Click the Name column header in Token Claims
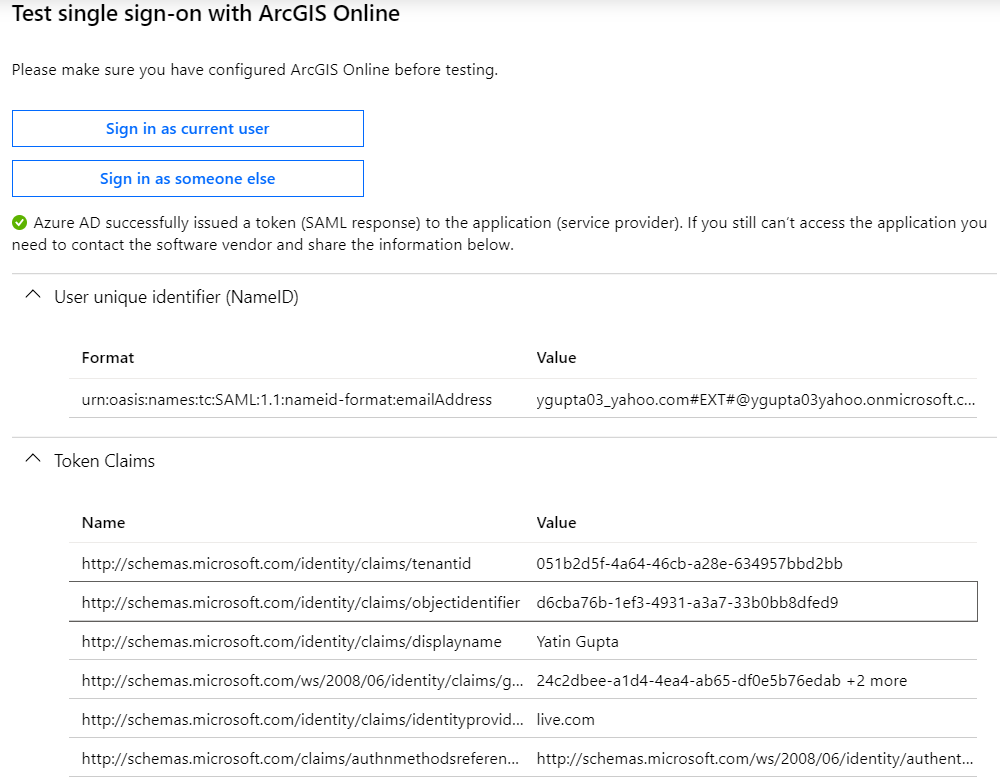Viewport: 1000px width, 778px height. coord(103,523)
